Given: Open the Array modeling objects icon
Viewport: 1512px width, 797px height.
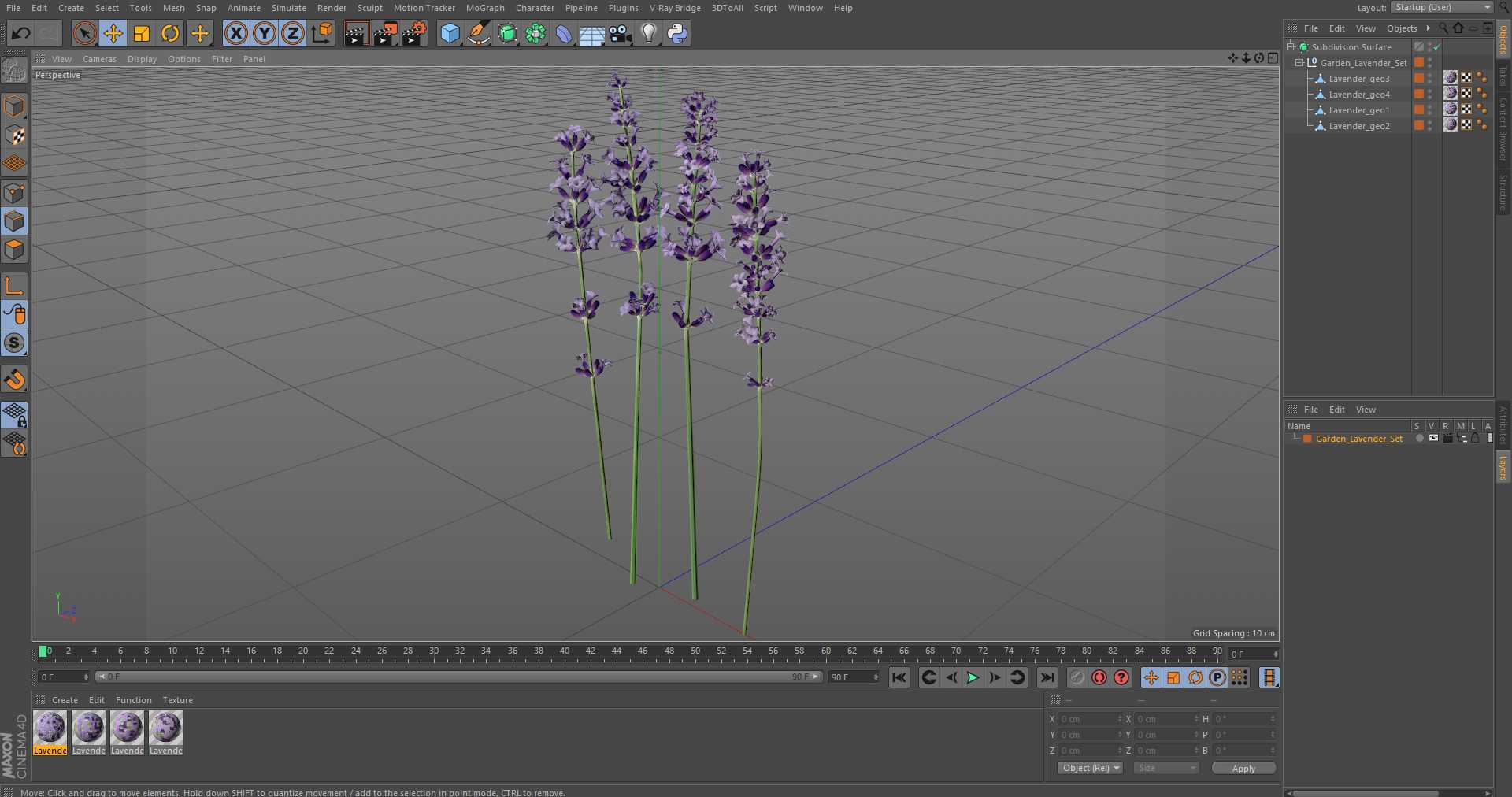Looking at the screenshot, I should 535,33.
